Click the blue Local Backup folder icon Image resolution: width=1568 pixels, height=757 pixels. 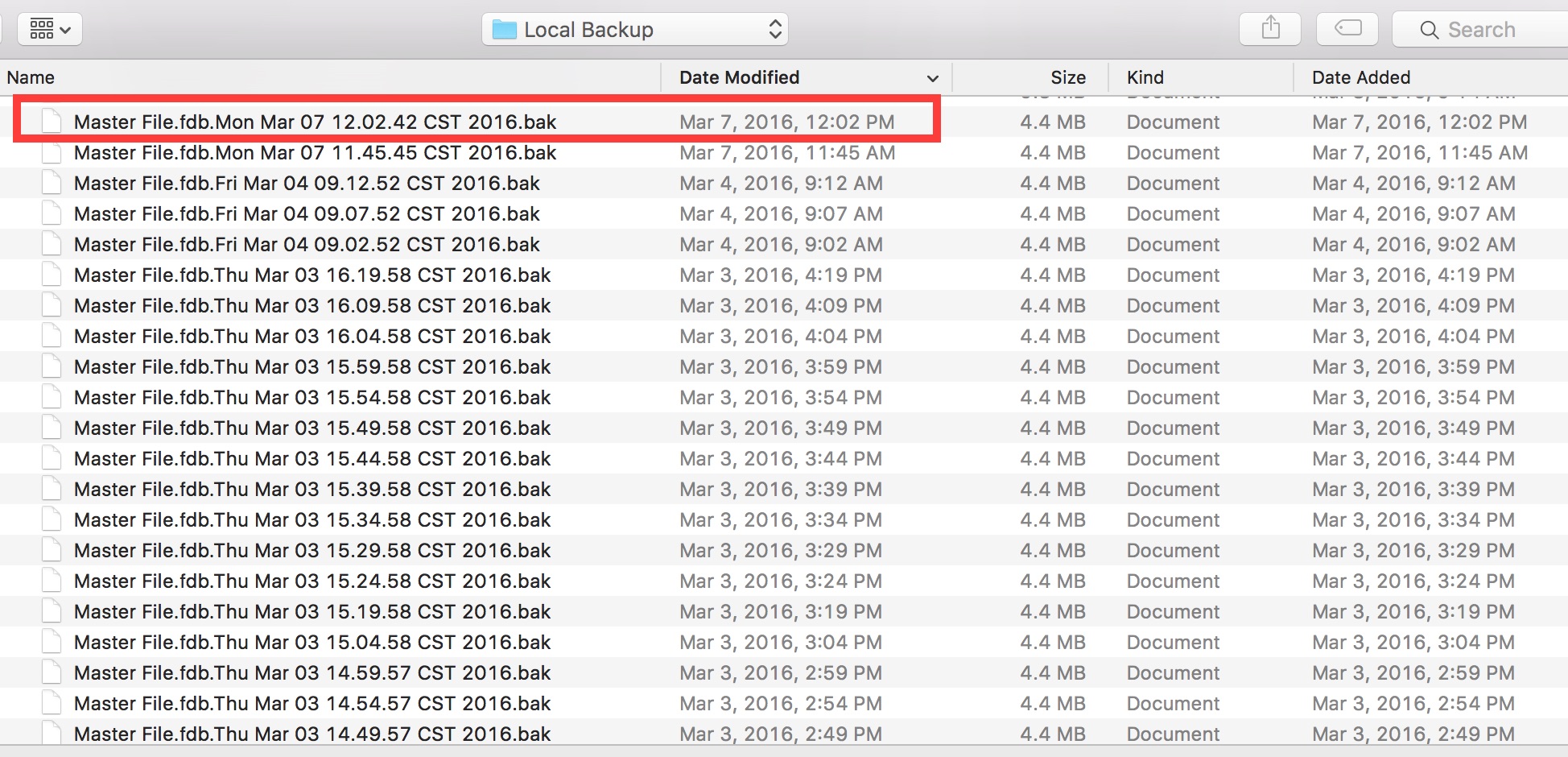[x=505, y=29]
